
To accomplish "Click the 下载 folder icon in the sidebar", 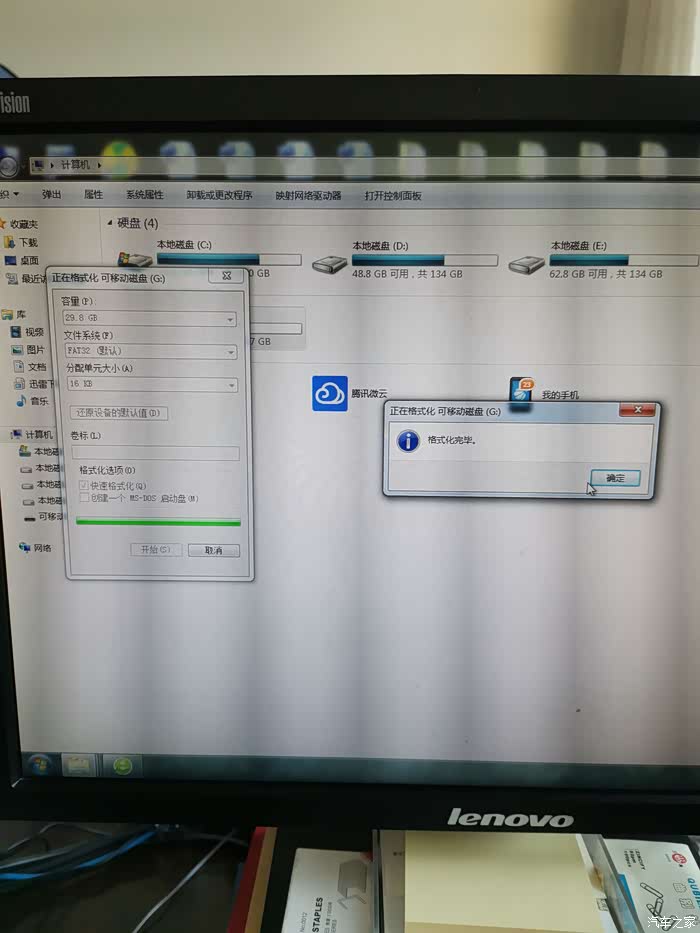I will coord(10,242).
